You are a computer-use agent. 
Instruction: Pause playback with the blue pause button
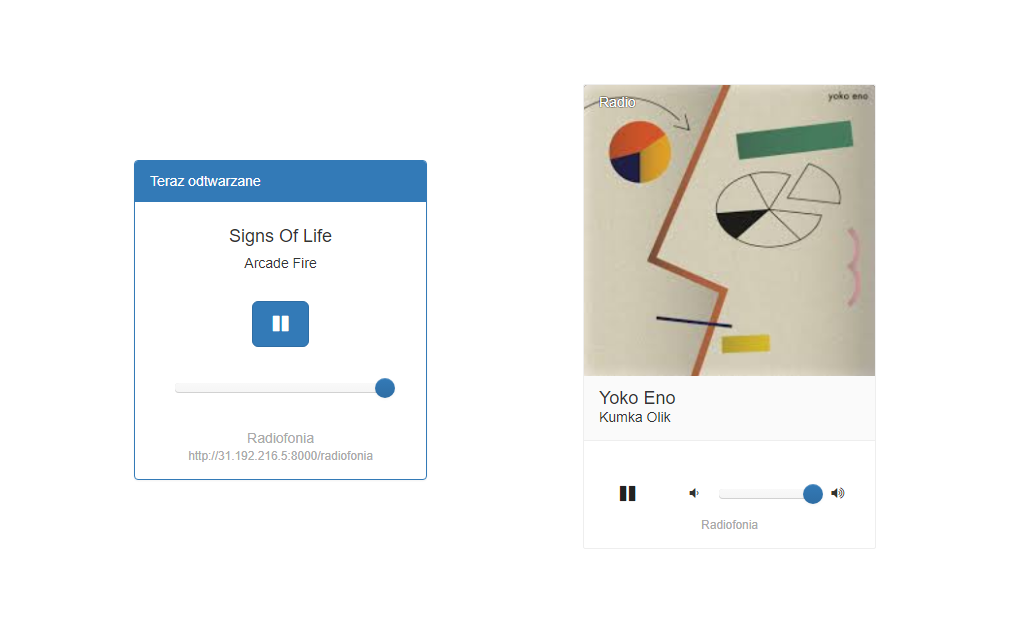coord(280,323)
